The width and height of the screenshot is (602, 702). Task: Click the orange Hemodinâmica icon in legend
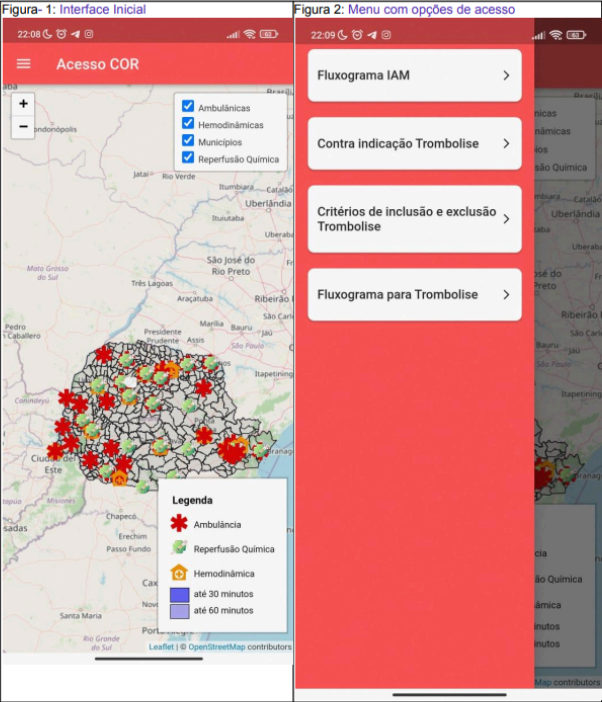coord(179,574)
